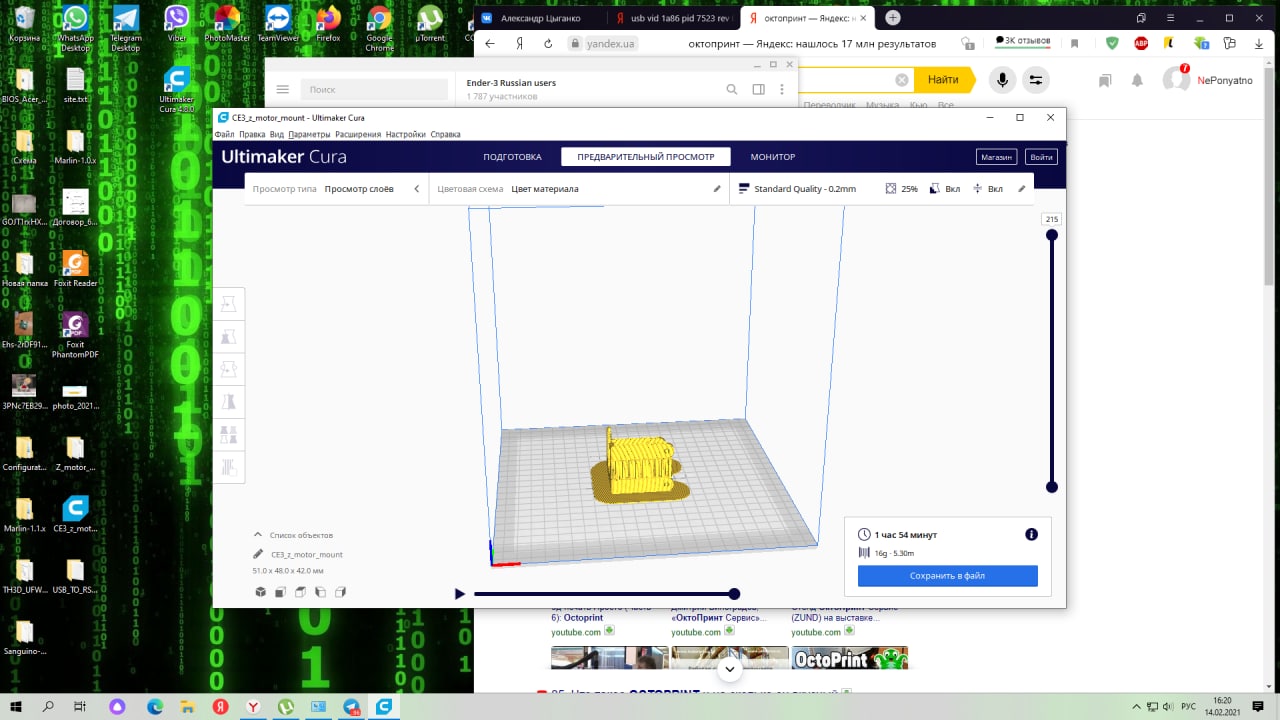Viewport: 1280px width, 720px height.
Task: Click Найти search button in Yandex
Action: [943, 80]
